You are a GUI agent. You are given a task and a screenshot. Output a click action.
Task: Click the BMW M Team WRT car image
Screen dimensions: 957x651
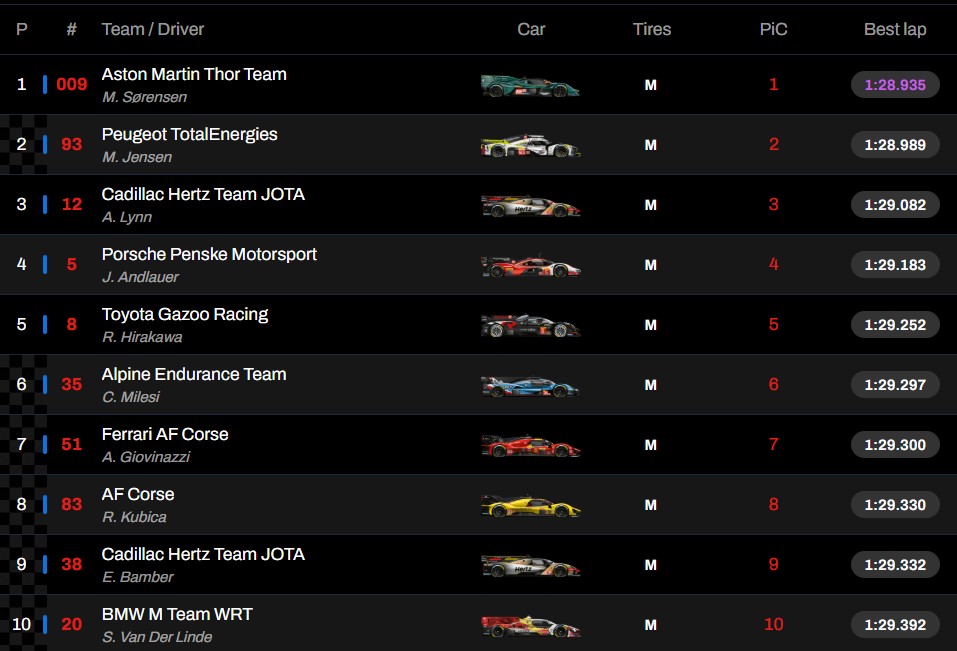[x=530, y=625]
